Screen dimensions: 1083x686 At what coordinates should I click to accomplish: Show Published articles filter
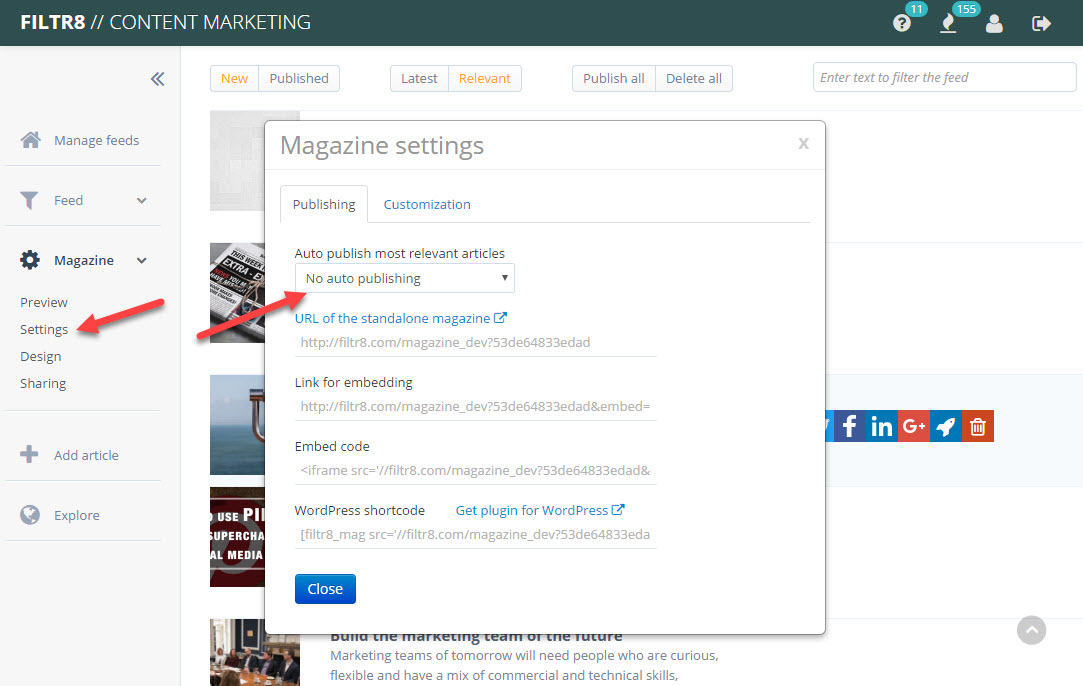tap(299, 79)
